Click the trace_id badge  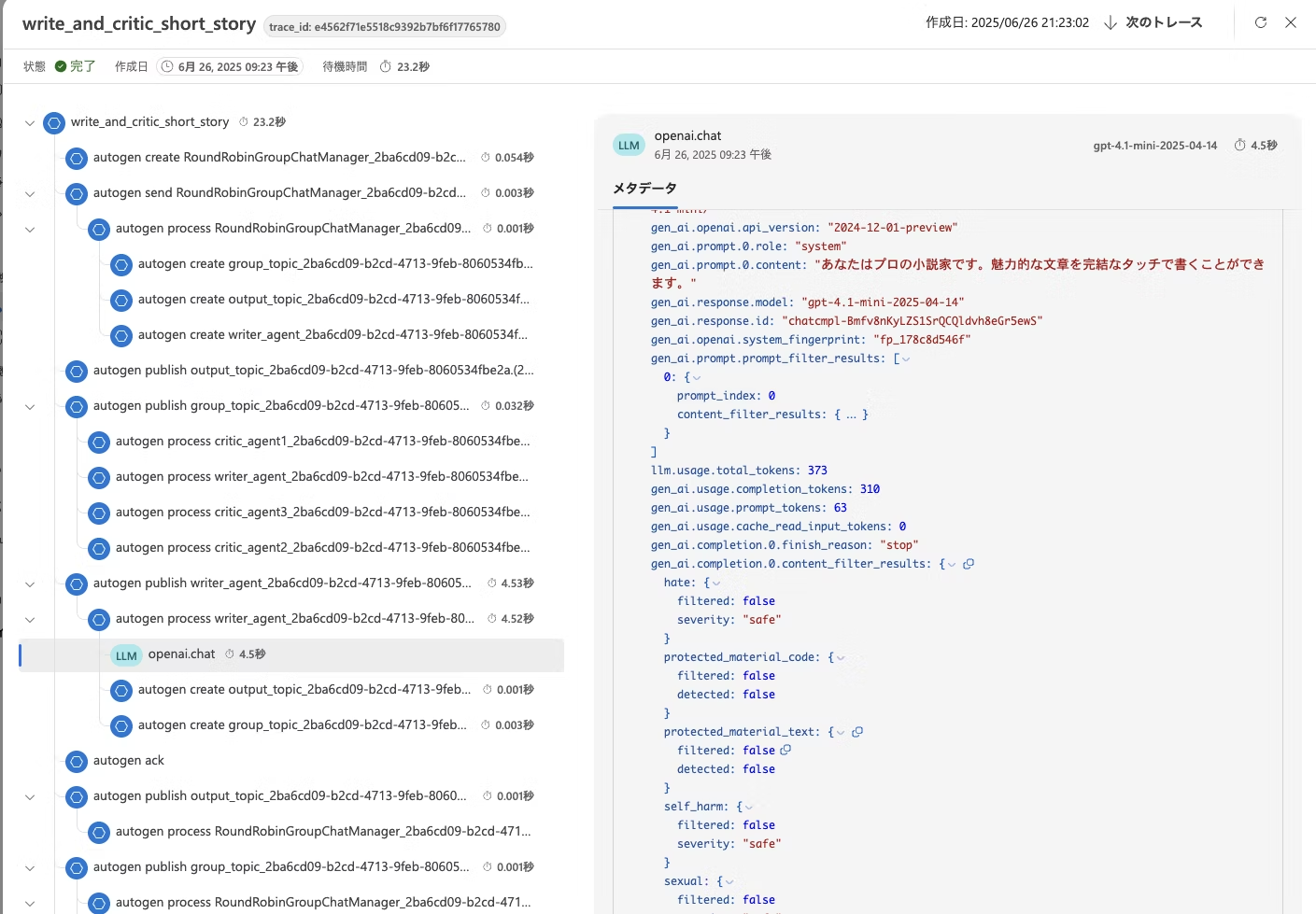[385, 26]
